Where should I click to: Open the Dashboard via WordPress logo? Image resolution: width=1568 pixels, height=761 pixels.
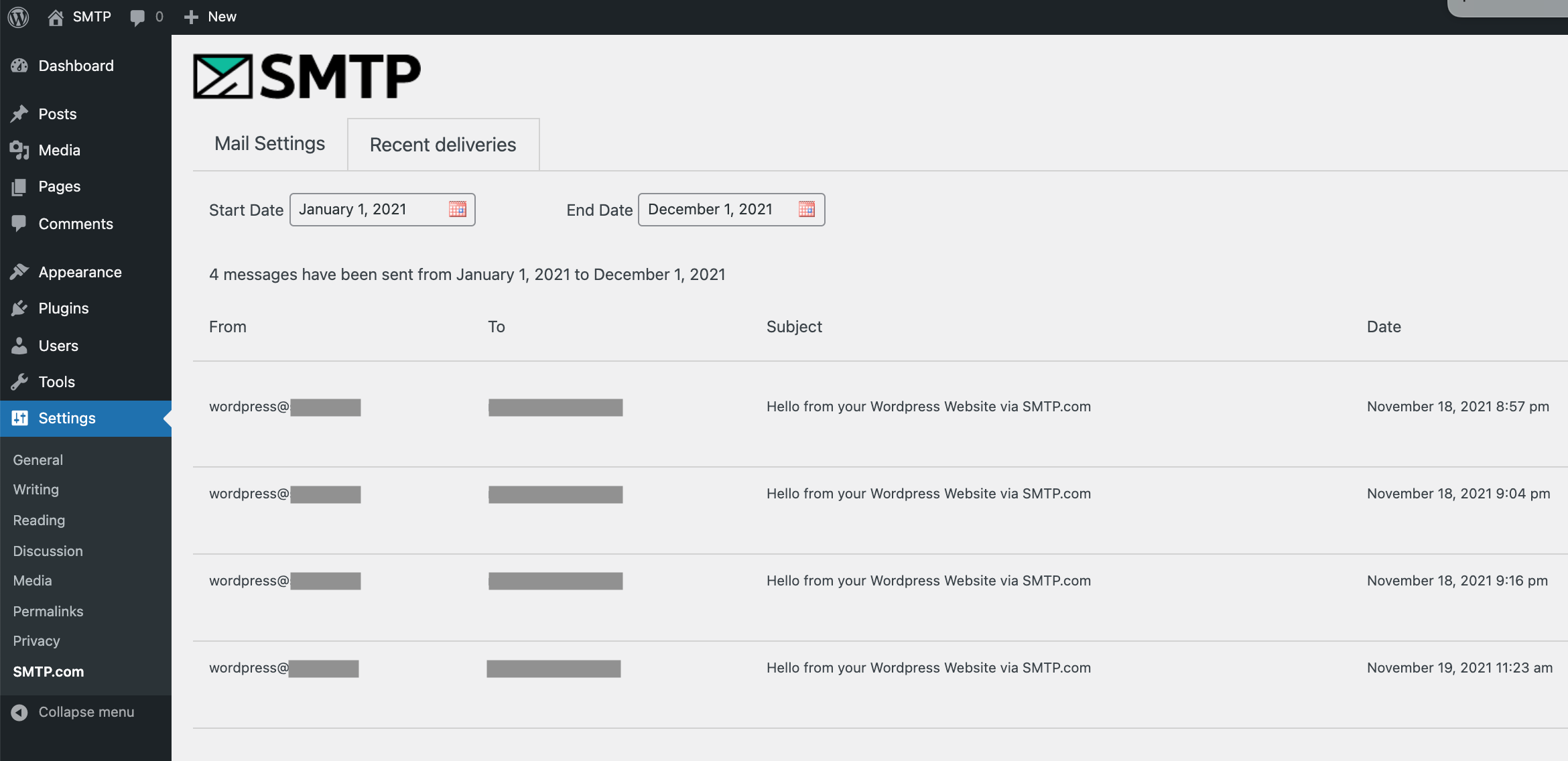point(17,16)
